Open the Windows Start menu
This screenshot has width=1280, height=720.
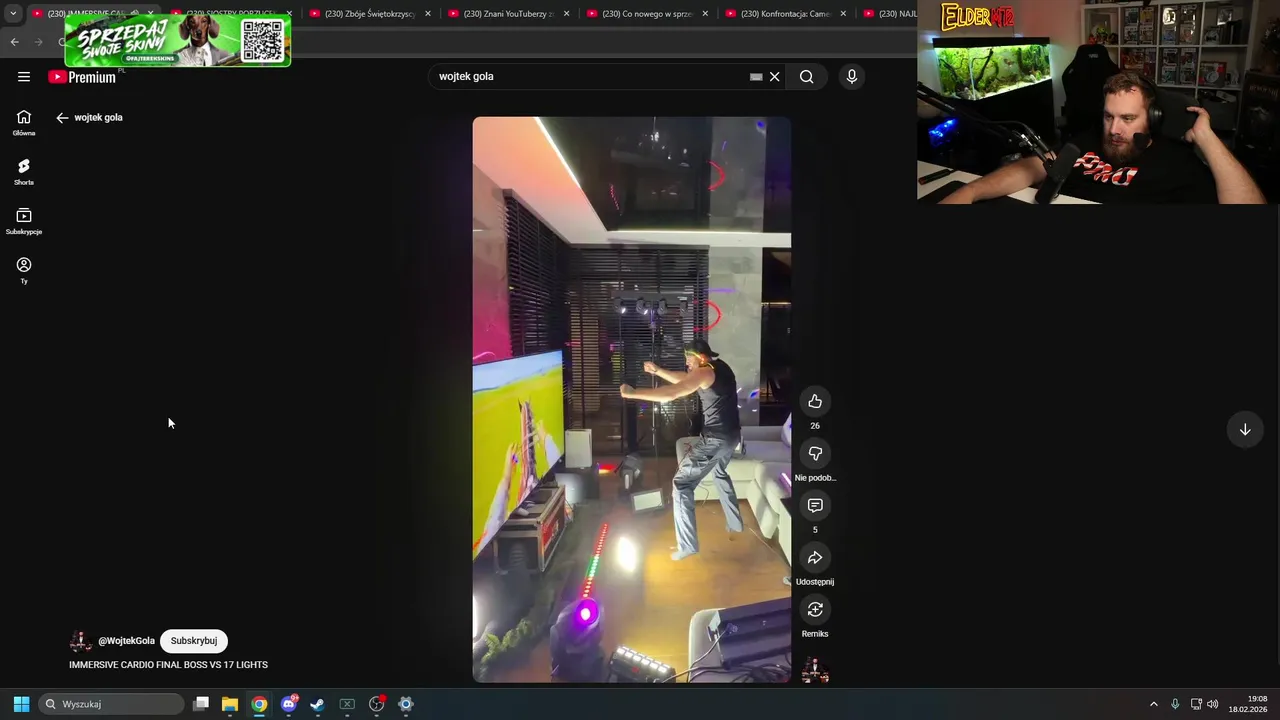click(x=21, y=704)
